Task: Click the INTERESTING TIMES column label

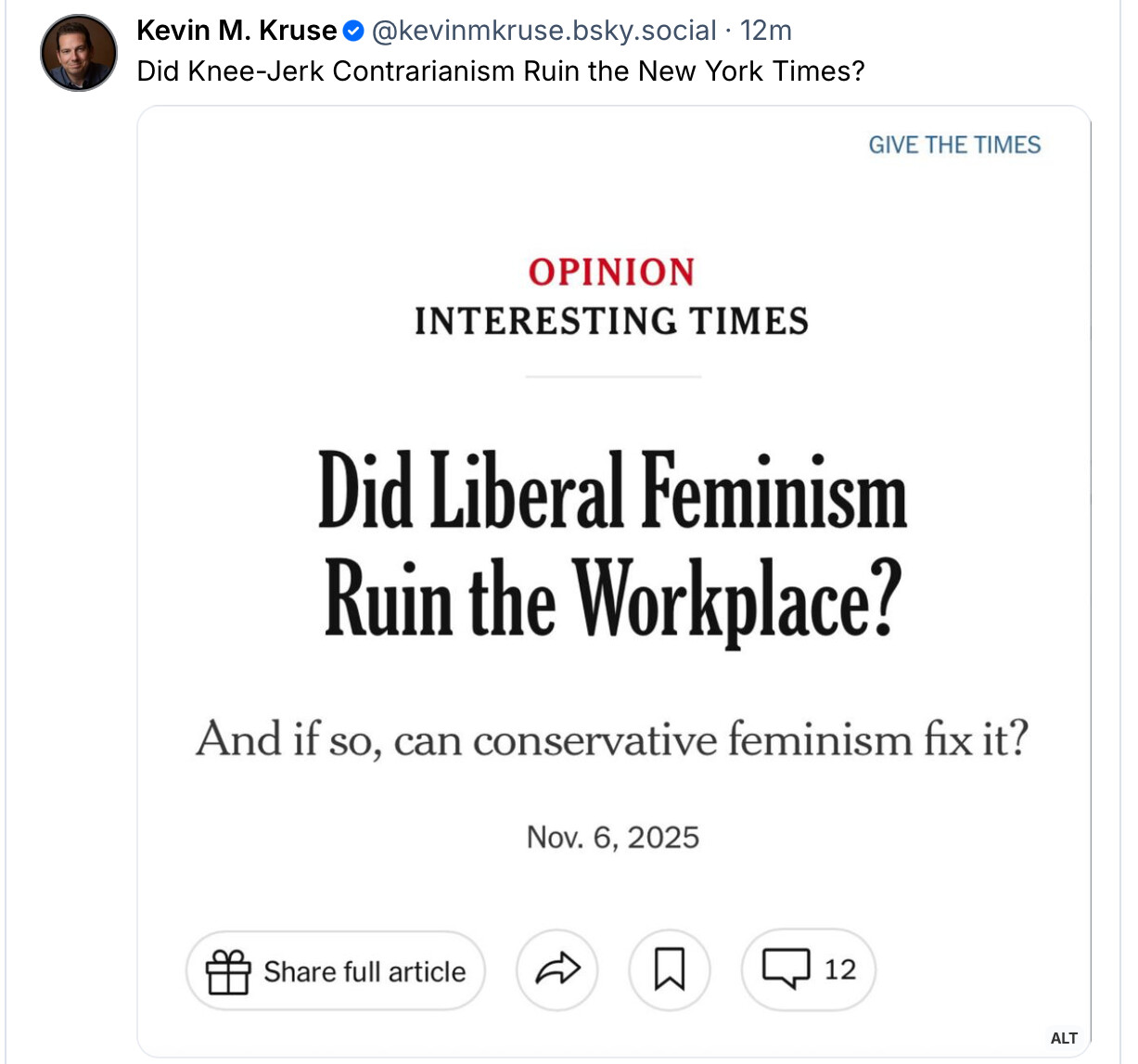Action: pos(611,321)
